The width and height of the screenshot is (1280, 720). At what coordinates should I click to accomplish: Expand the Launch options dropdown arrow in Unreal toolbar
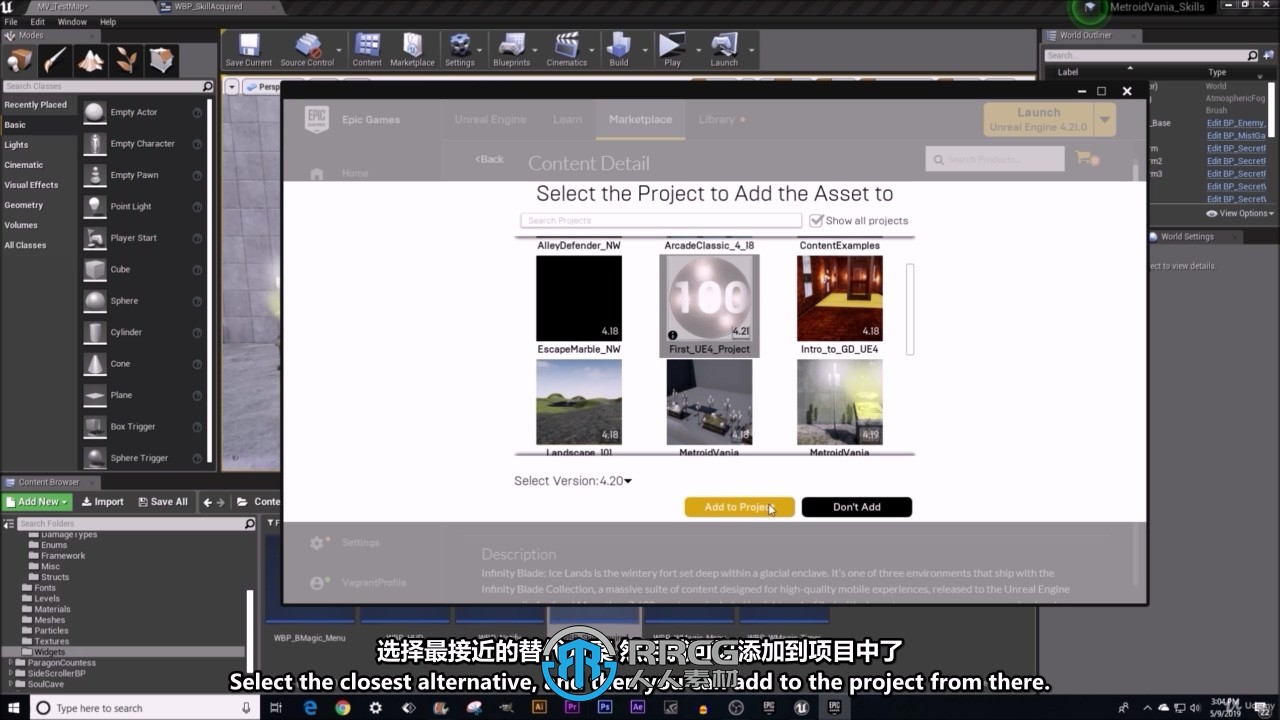tap(751, 50)
